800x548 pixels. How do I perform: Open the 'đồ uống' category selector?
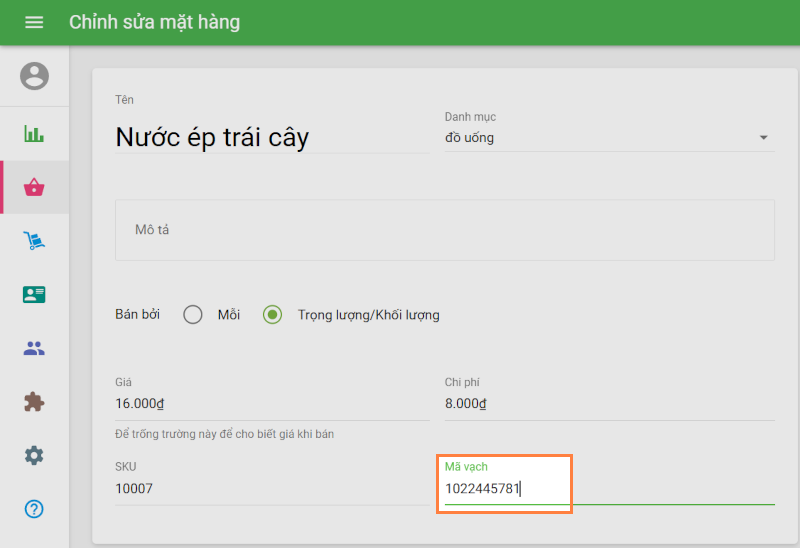[600, 138]
